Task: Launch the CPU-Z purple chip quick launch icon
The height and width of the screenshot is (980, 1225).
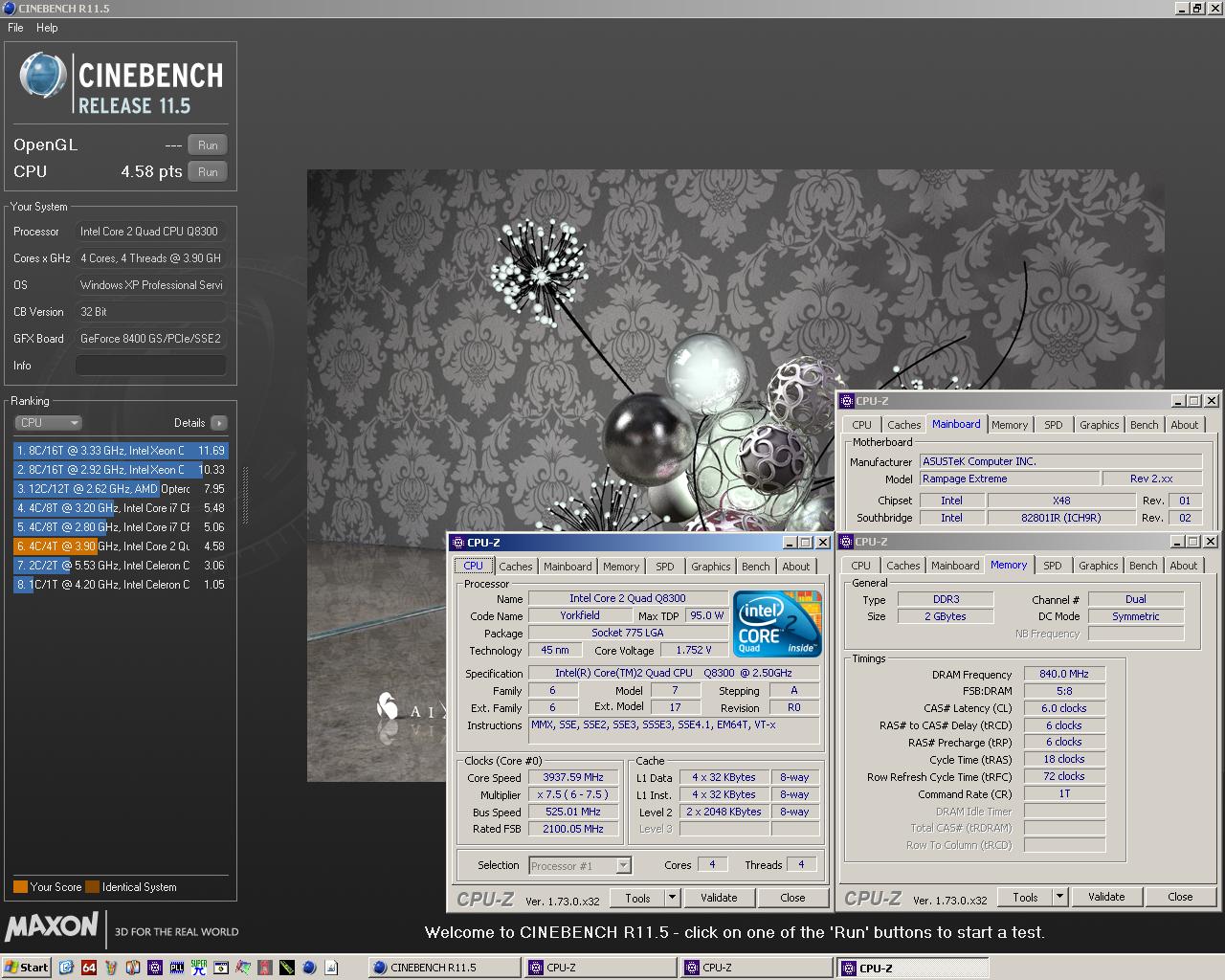Action: [x=155, y=968]
